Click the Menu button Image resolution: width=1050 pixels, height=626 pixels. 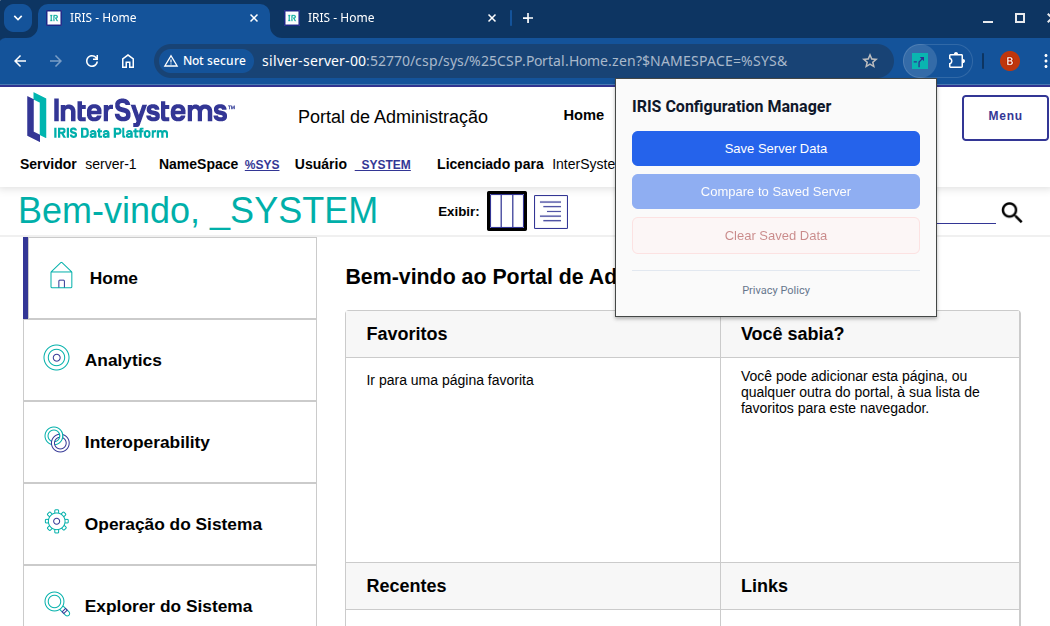[x=1004, y=117]
